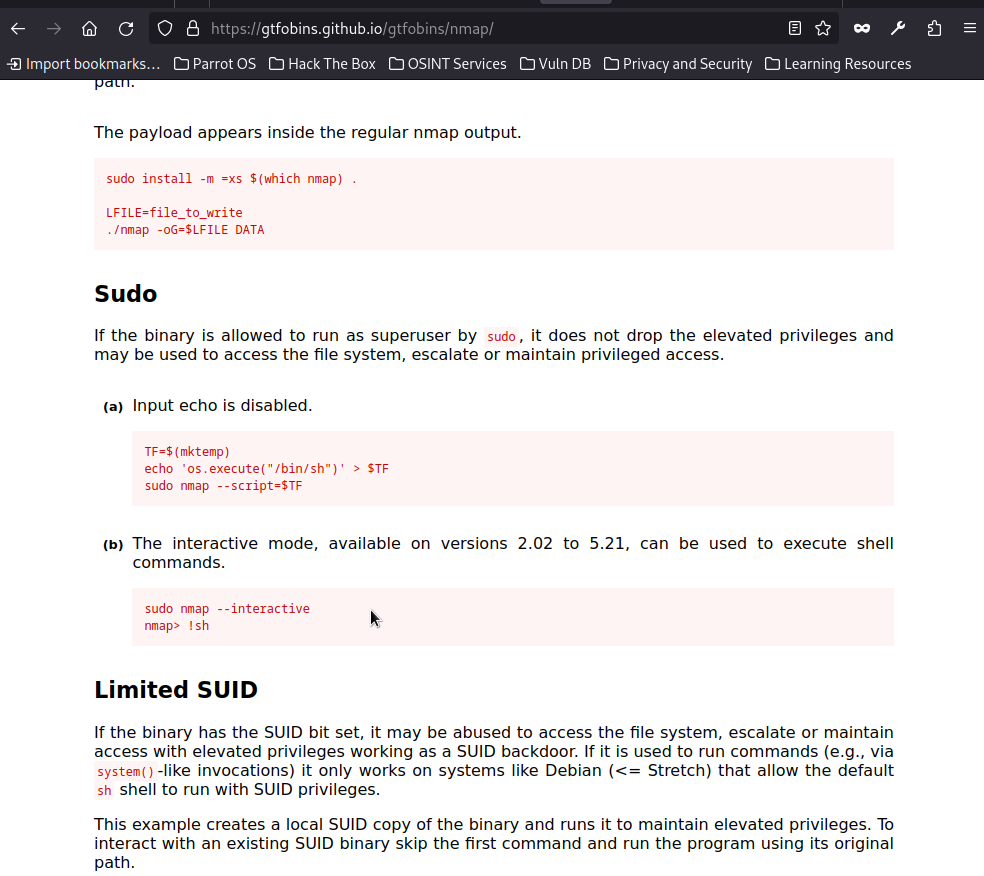Open the Parrot OS bookmarks folder
984x876 pixels.
(x=215, y=64)
